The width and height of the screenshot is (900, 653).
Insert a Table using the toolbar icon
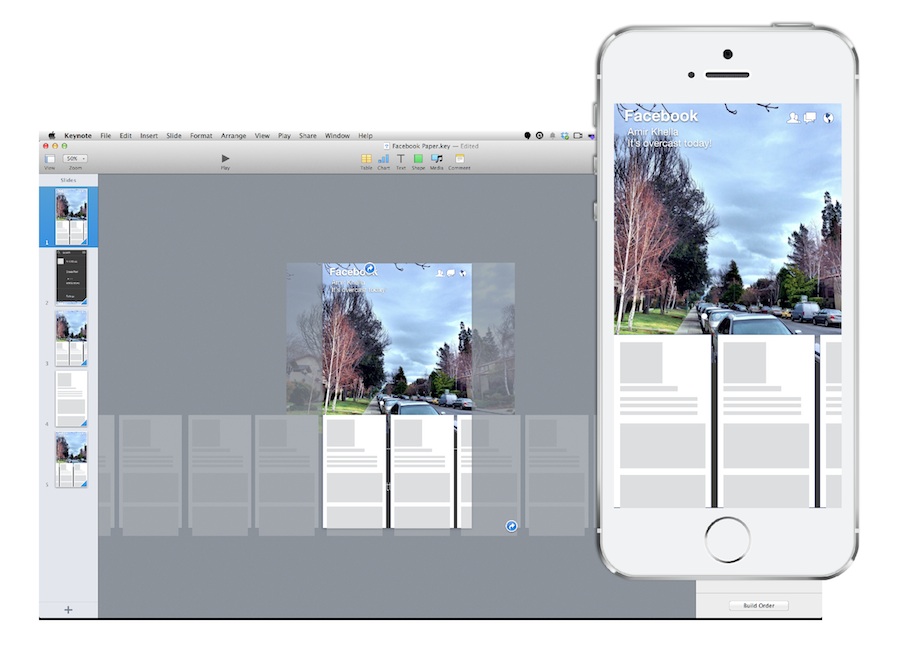pyautogui.click(x=366, y=160)
